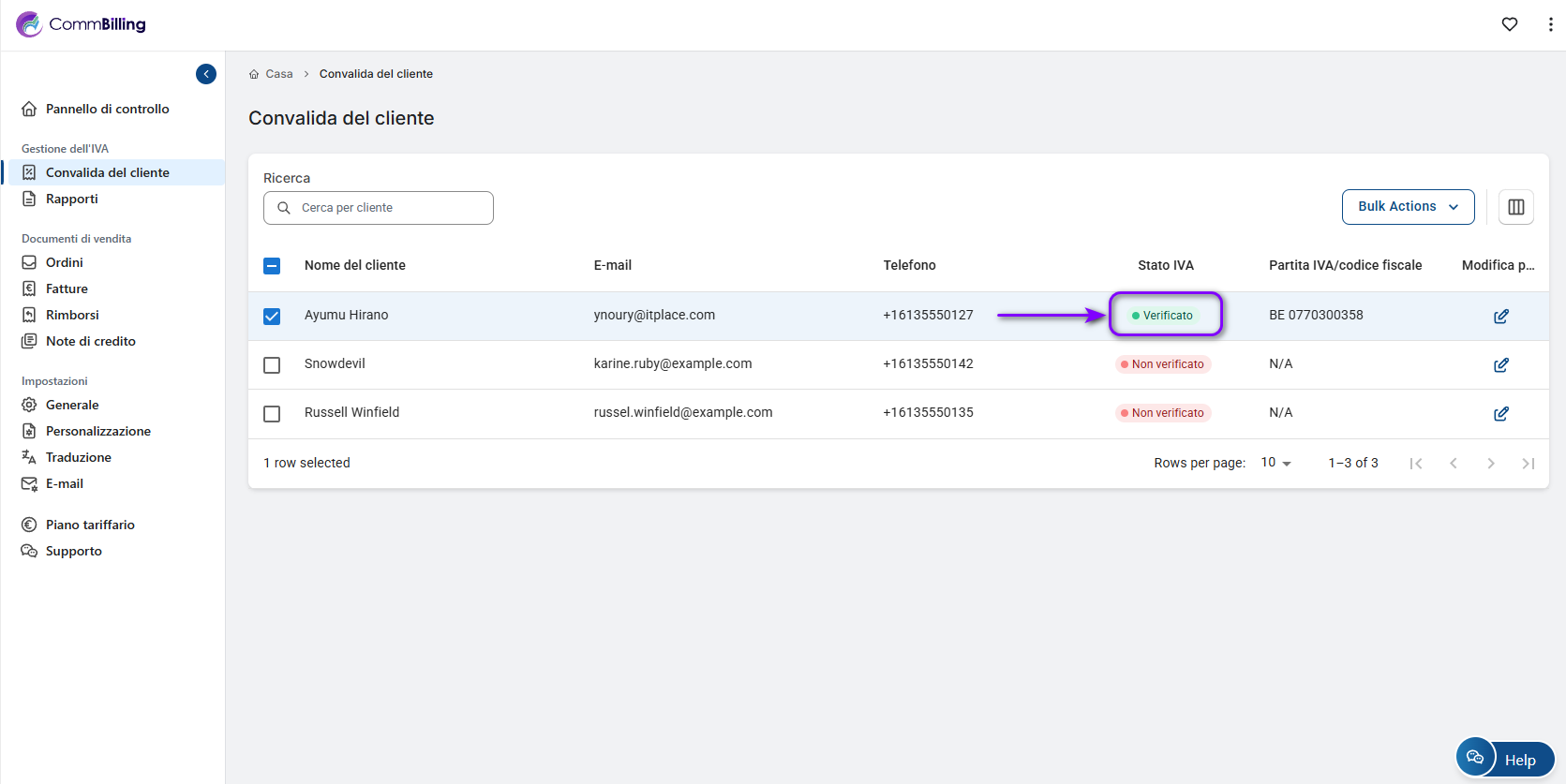The height and width of the screenshot is (784, 1566).
Task: Click the edit icon for Snowdevil row
Action: pyautogui.click(x=1500, y=365)
